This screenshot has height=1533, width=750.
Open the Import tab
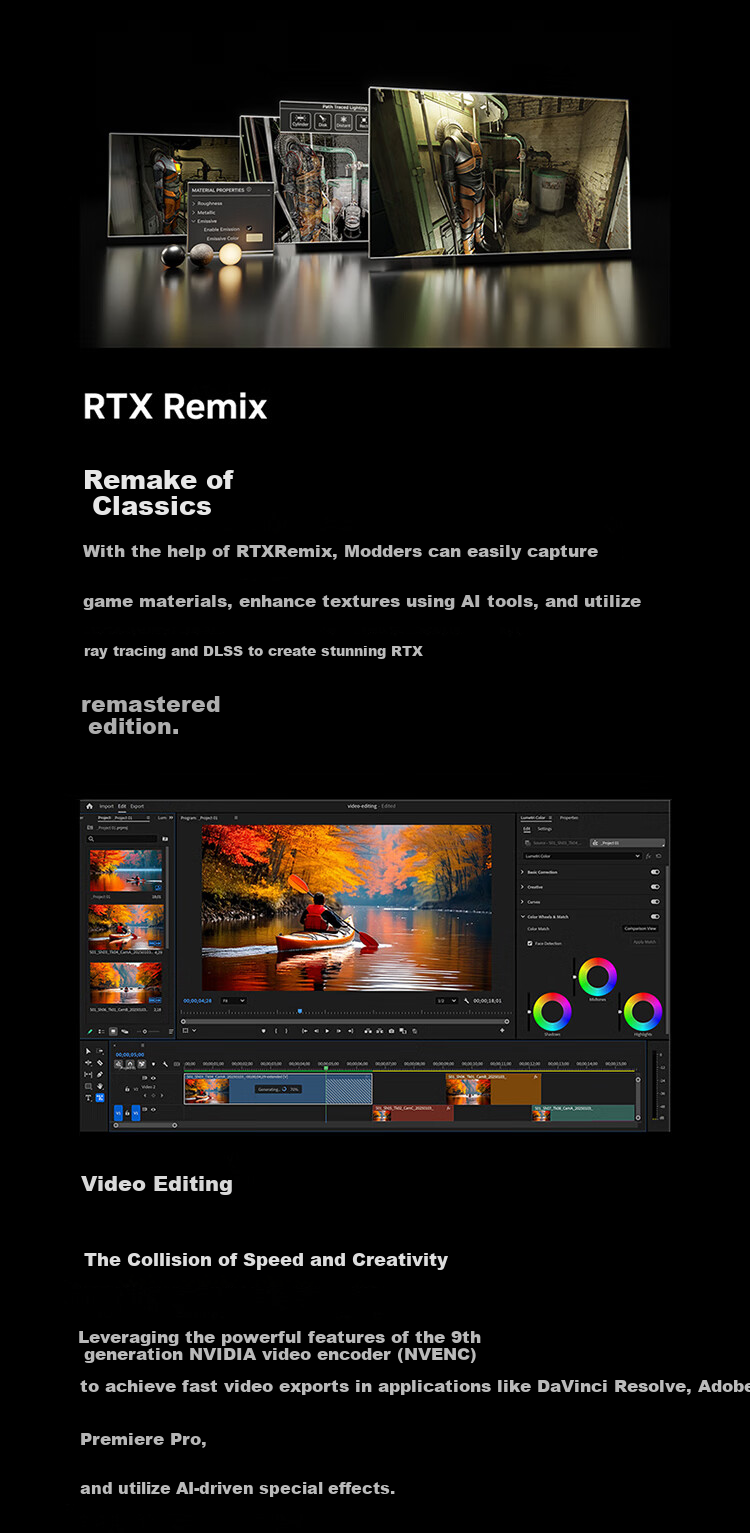(106, 806)
